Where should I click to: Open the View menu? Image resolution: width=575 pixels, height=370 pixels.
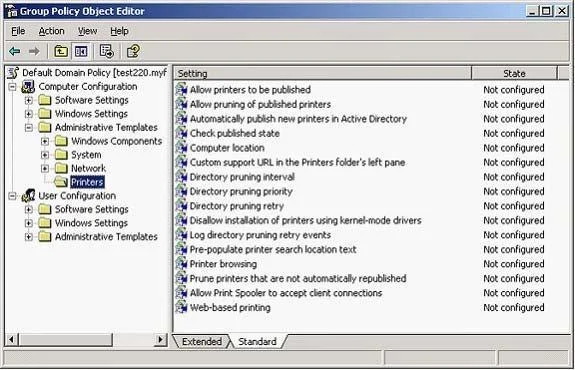click(87, 31)
